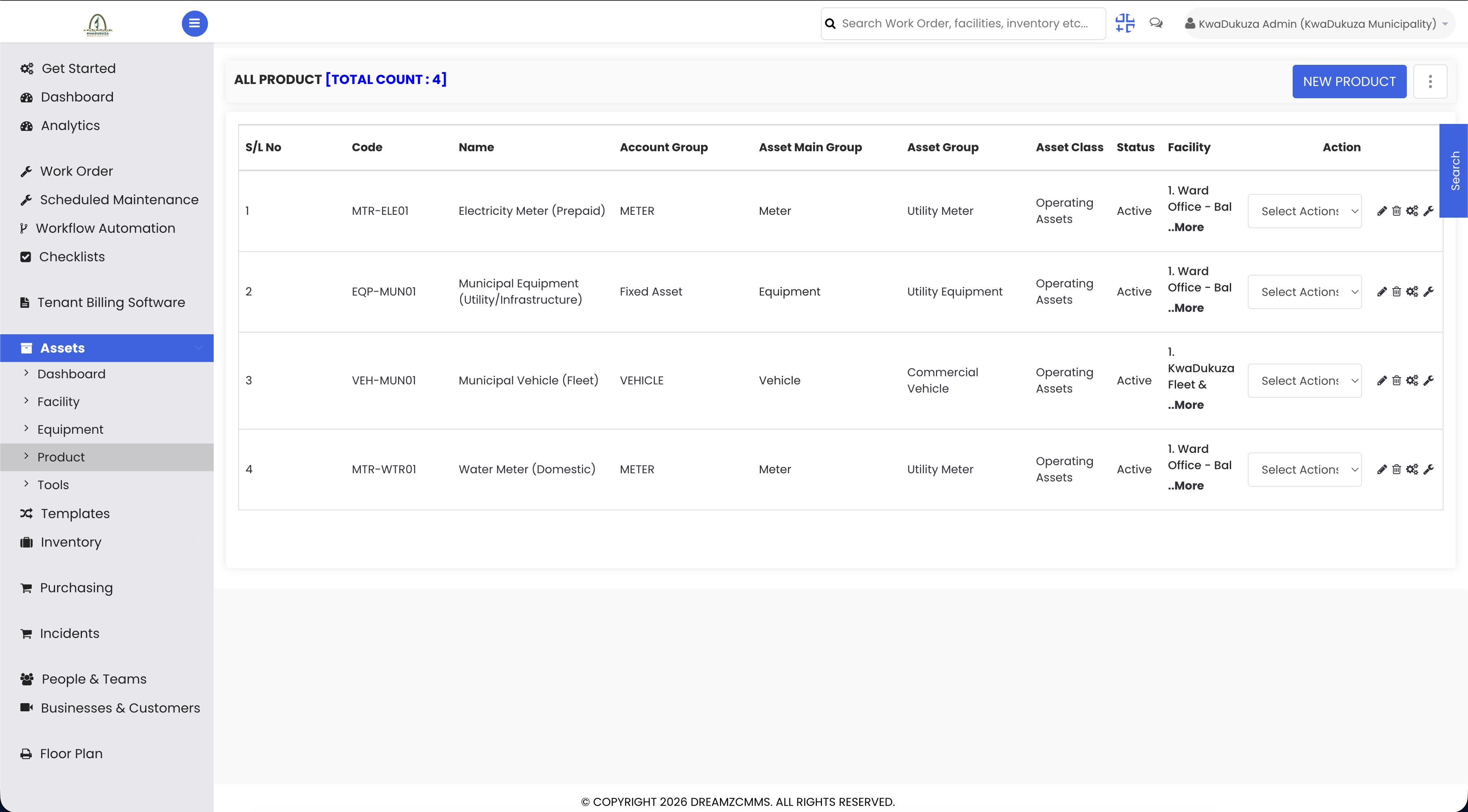The width and height of the screenshot is (1468, 812).
Task: Click the MTR-WTR01 code cell
Action: click(x=384, y=470)
